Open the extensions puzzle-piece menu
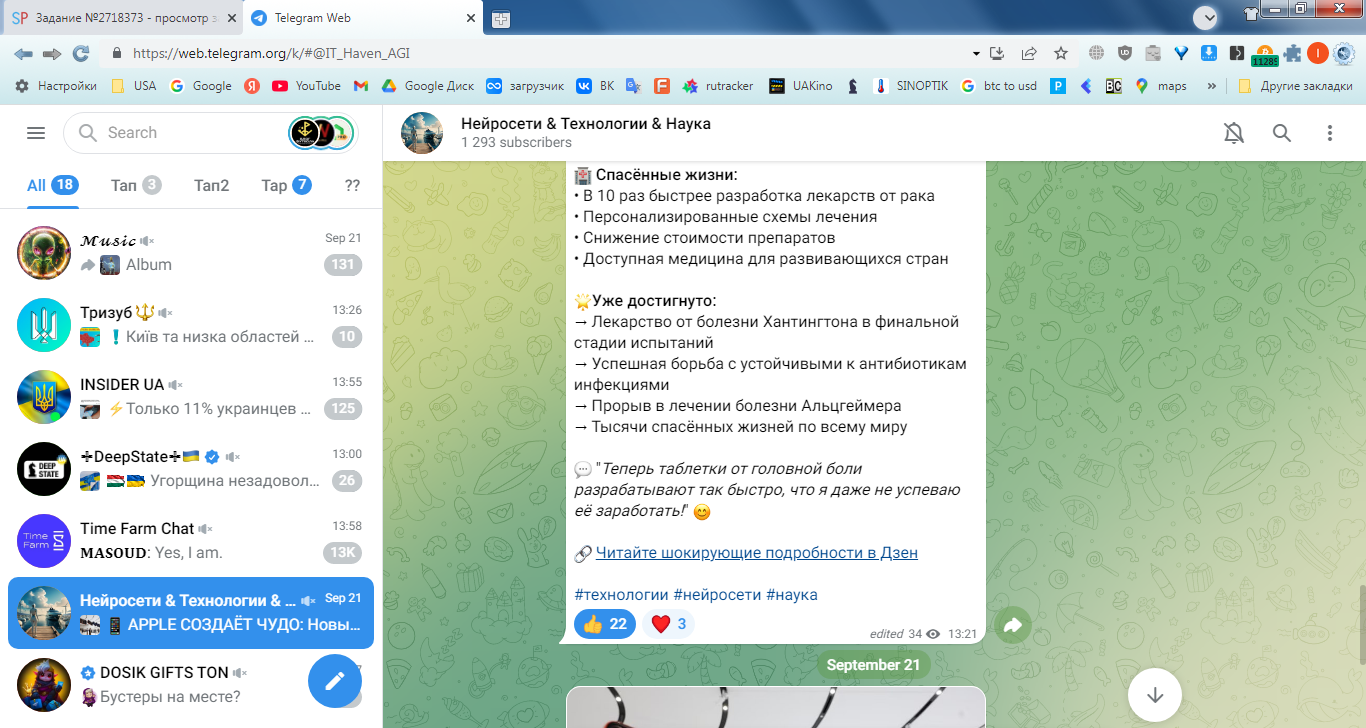The image size is (1366, 728). pyautogui.click(x=1292, y=54)
